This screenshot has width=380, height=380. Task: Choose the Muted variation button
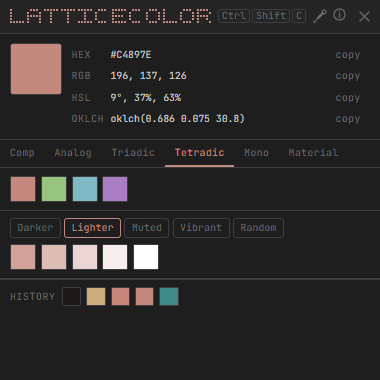pyautogui.click(x=147, y=228)
